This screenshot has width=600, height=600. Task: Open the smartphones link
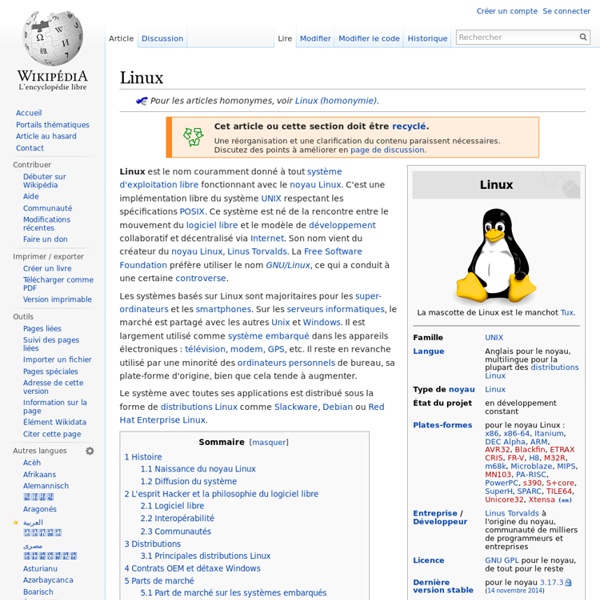click(223, 309)
